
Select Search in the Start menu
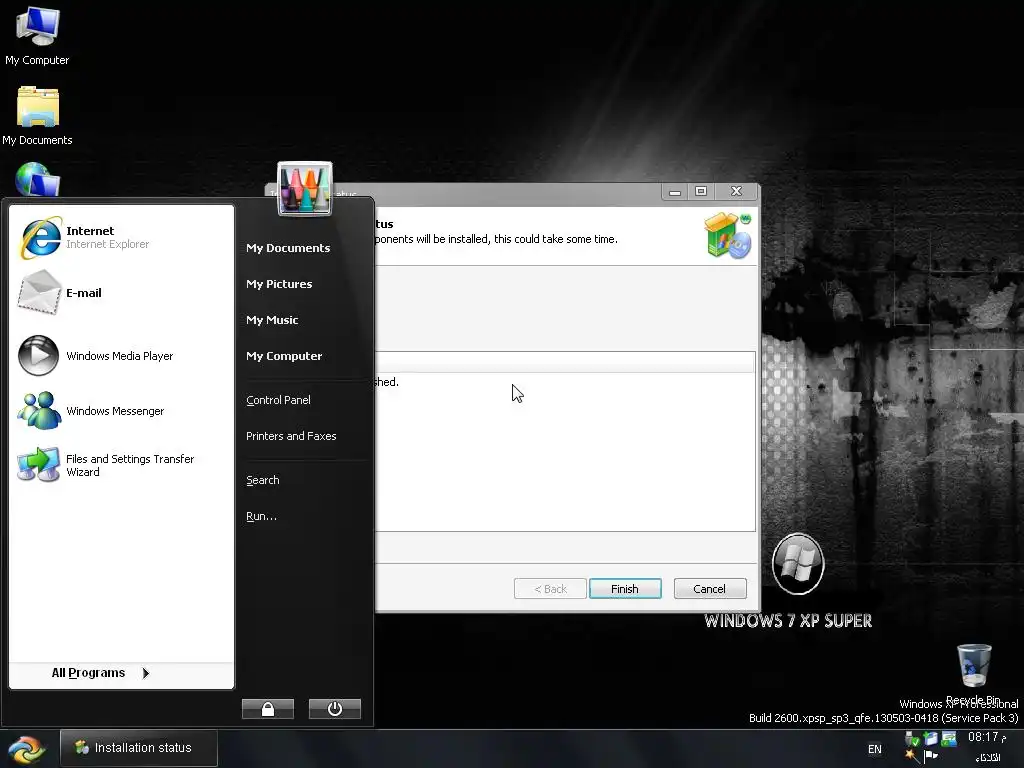click(x=263, y=480)
